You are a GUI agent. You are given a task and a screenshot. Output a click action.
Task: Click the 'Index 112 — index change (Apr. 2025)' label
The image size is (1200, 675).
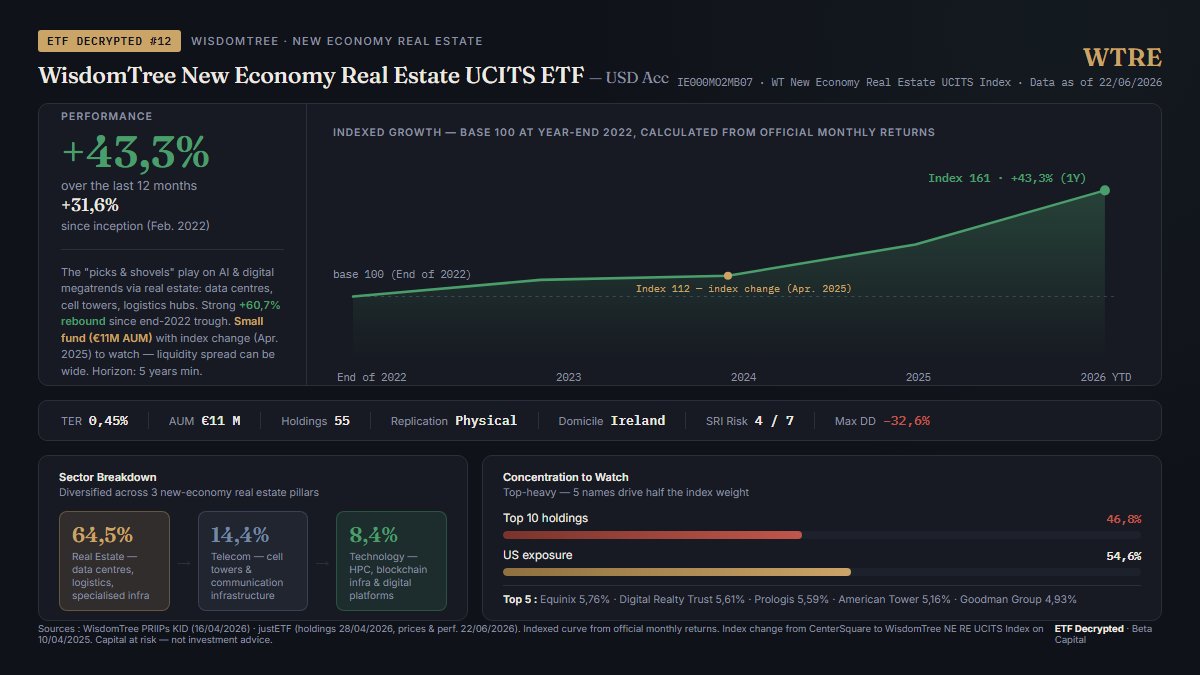[x=744, y=288]
